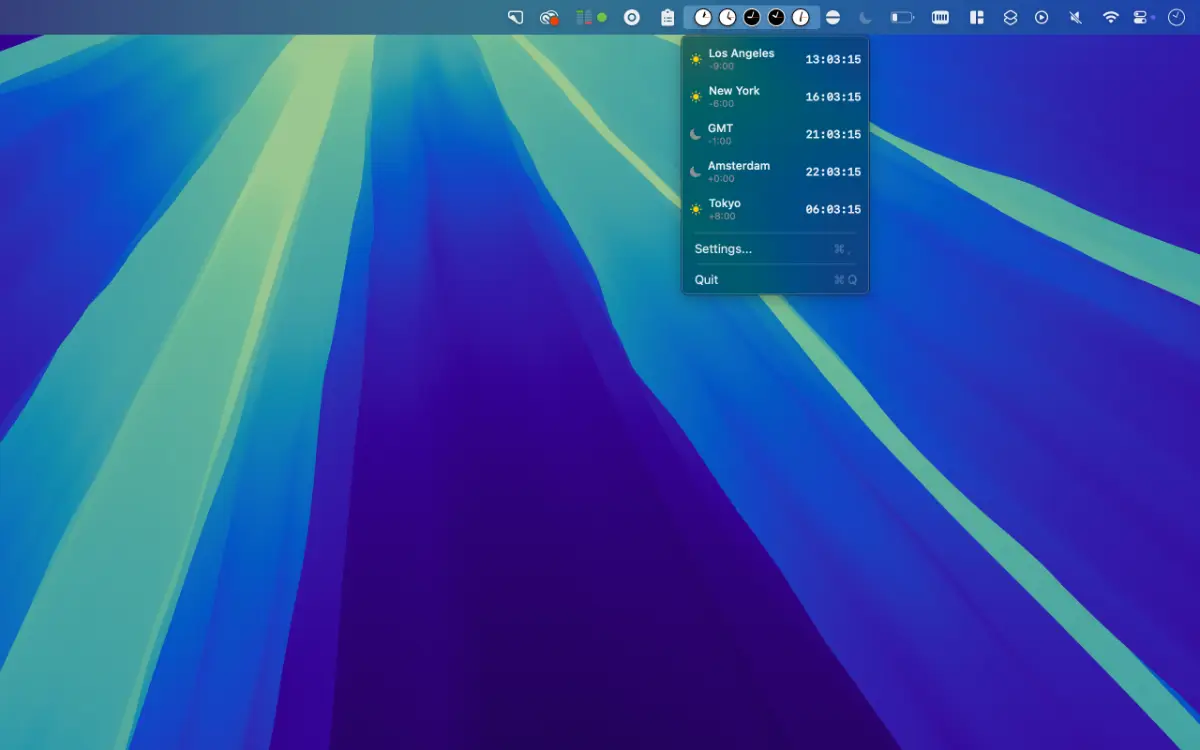Choose the Tokyo time row
1200x750 pixels.
point(775,209)
